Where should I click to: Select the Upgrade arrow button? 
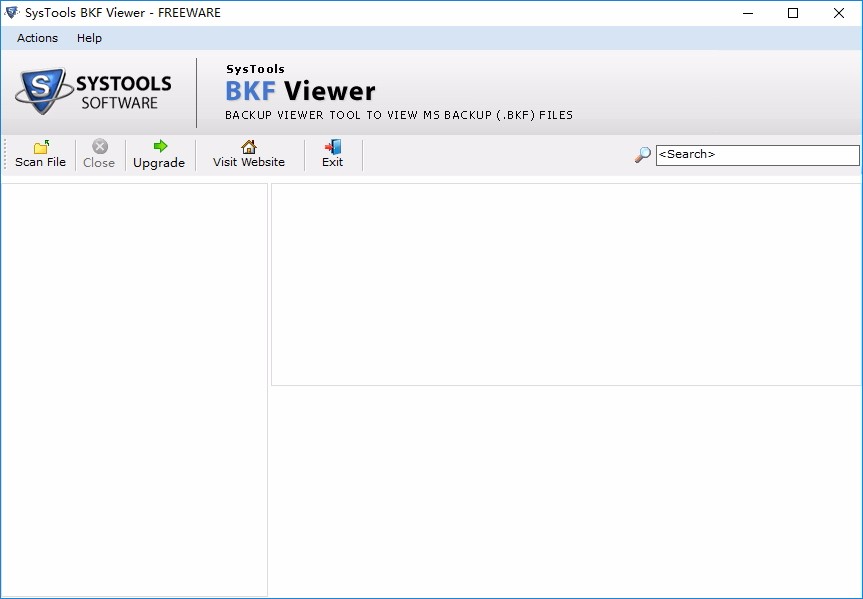point(159,154)
